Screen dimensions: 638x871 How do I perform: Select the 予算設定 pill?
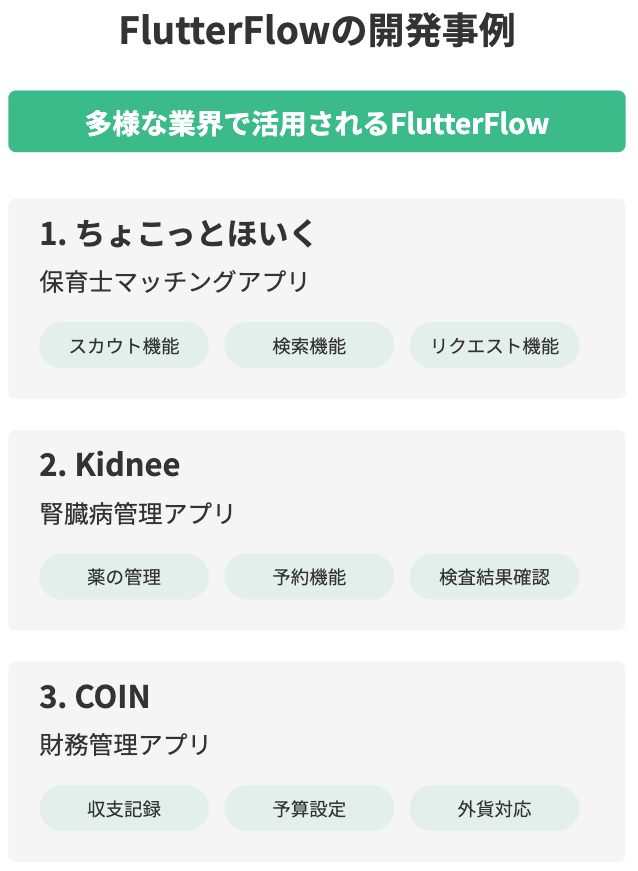tap(309, 808)
